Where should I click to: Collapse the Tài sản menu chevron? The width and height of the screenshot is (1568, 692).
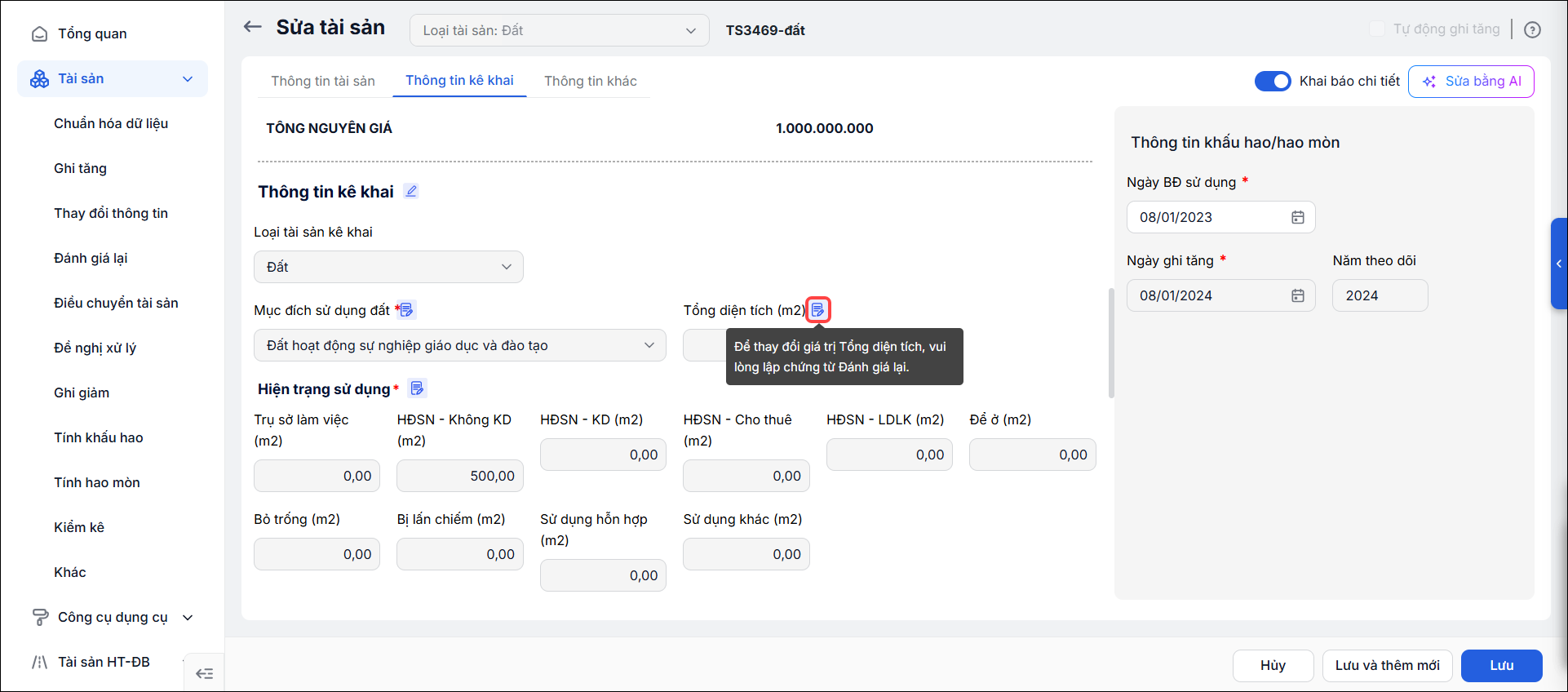188,79
